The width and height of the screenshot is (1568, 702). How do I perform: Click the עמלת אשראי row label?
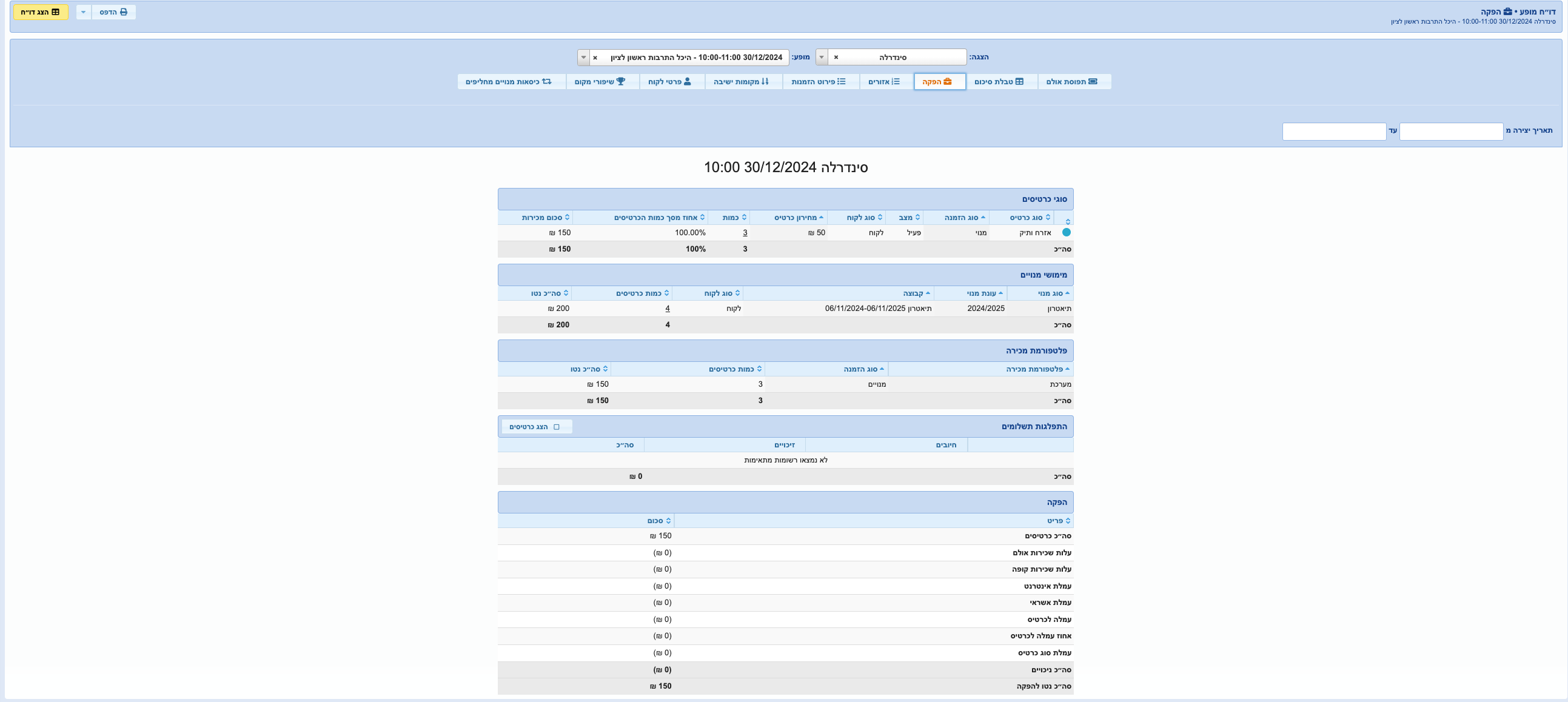pos(1051,603)
